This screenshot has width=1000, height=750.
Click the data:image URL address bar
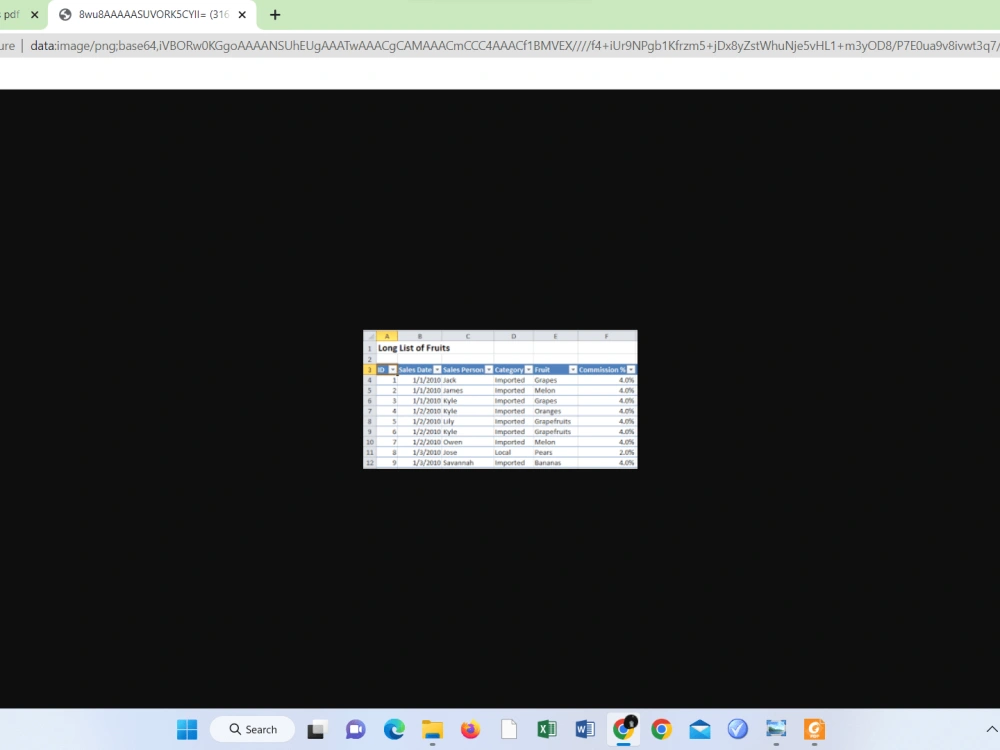pos(513,46)
